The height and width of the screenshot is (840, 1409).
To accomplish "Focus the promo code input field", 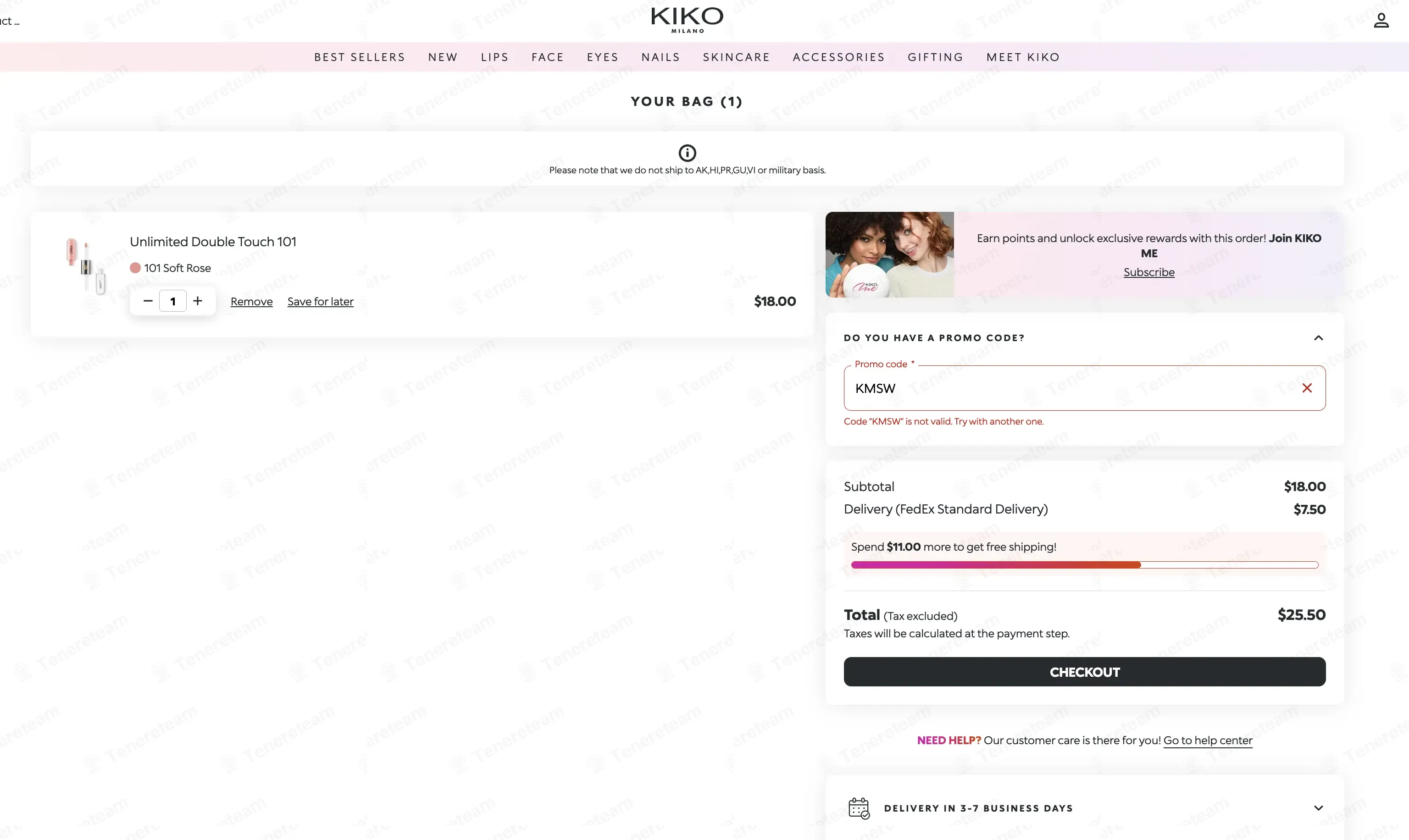I will click(x=1084, y=388).
